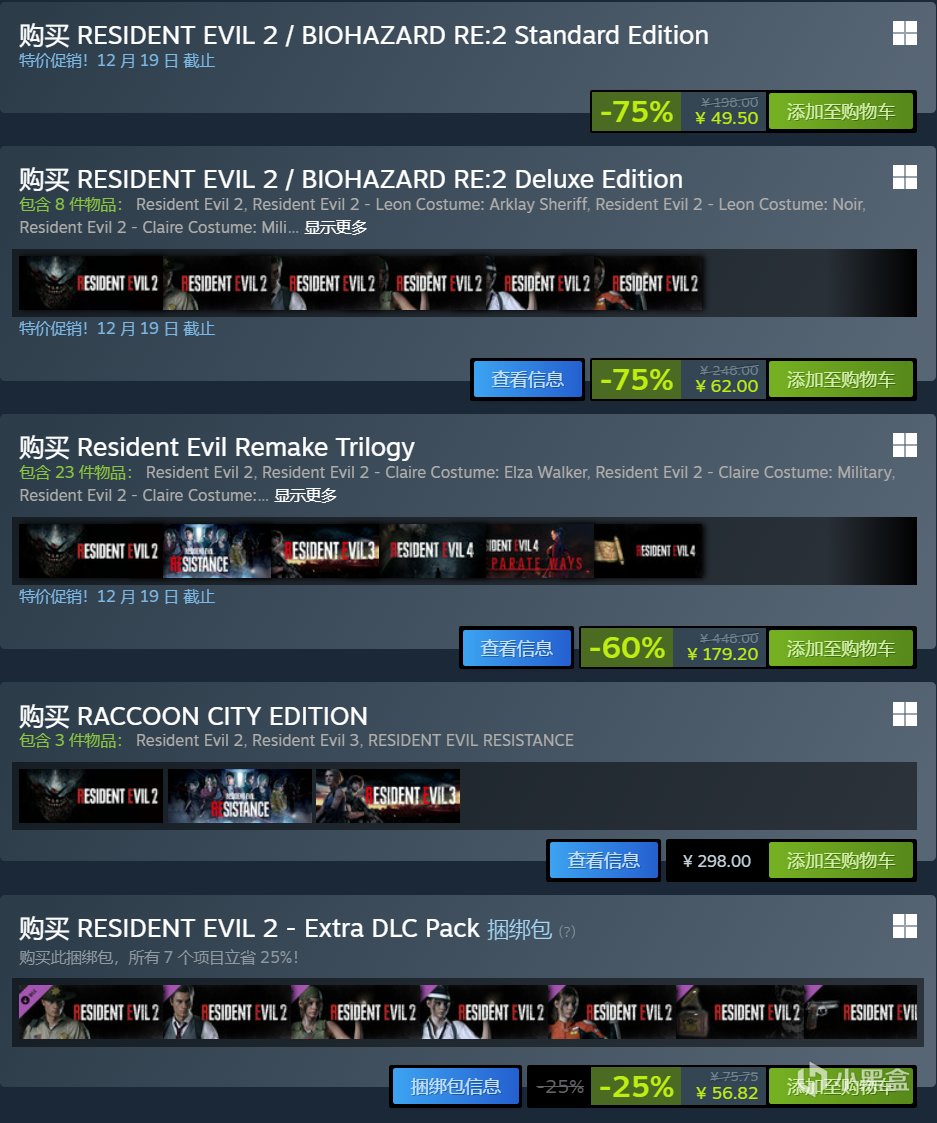
Task: View info for Remake Trilogy package
Action: click(x=516, y=648)
